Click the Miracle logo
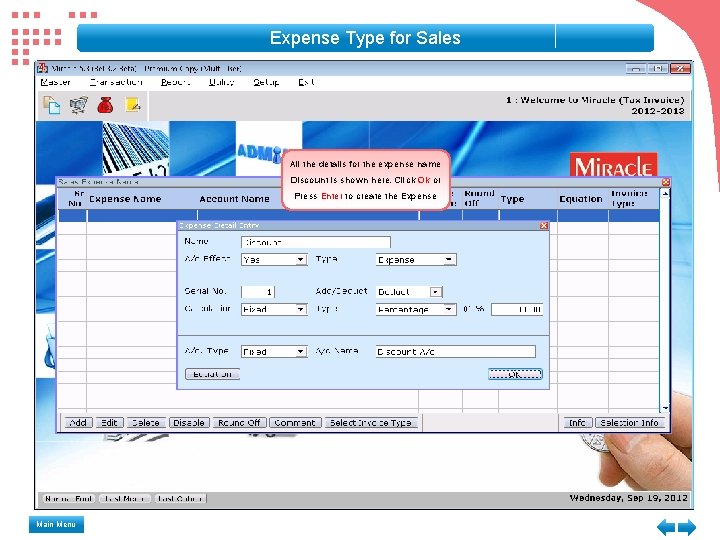The height and width of the screenshot is (540, 720). pos(613,166)
